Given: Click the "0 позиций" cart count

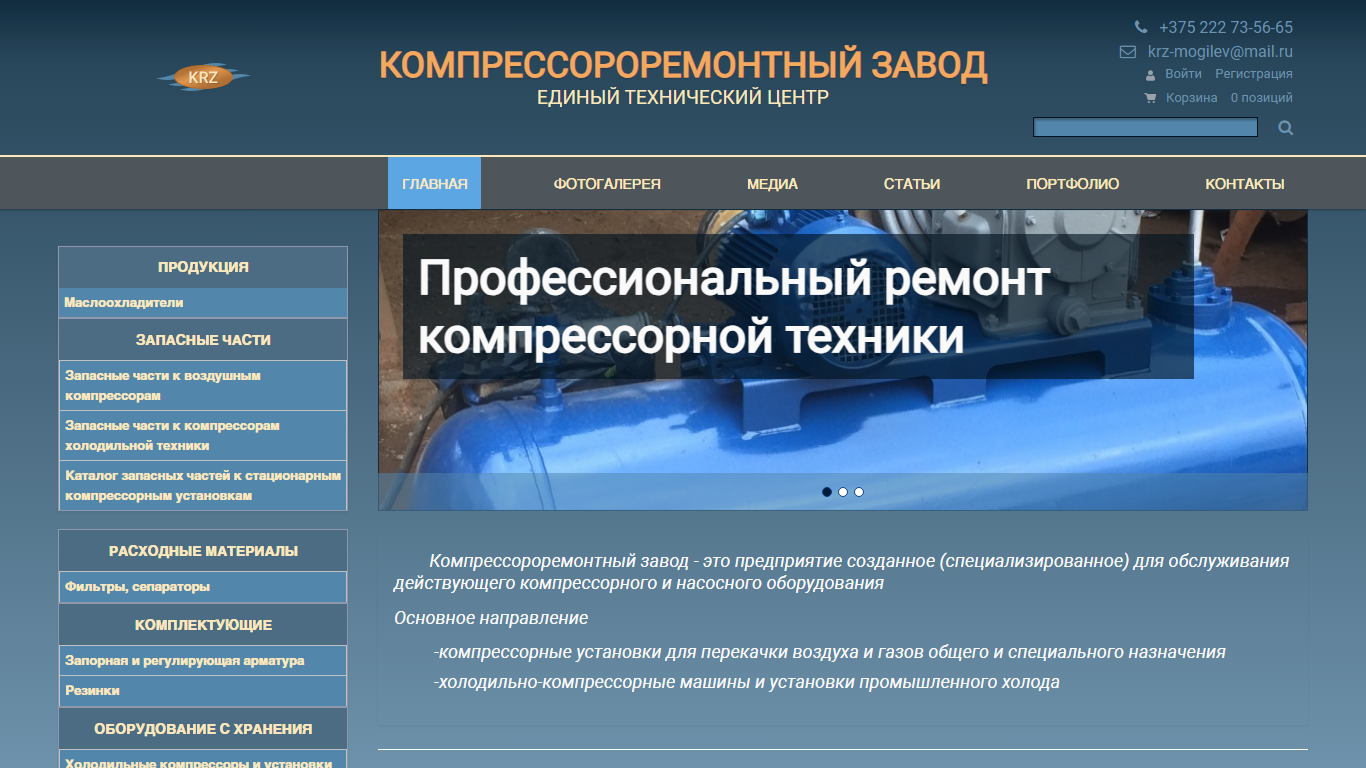Looking at the screenshot, I should tap(1261, 98).
